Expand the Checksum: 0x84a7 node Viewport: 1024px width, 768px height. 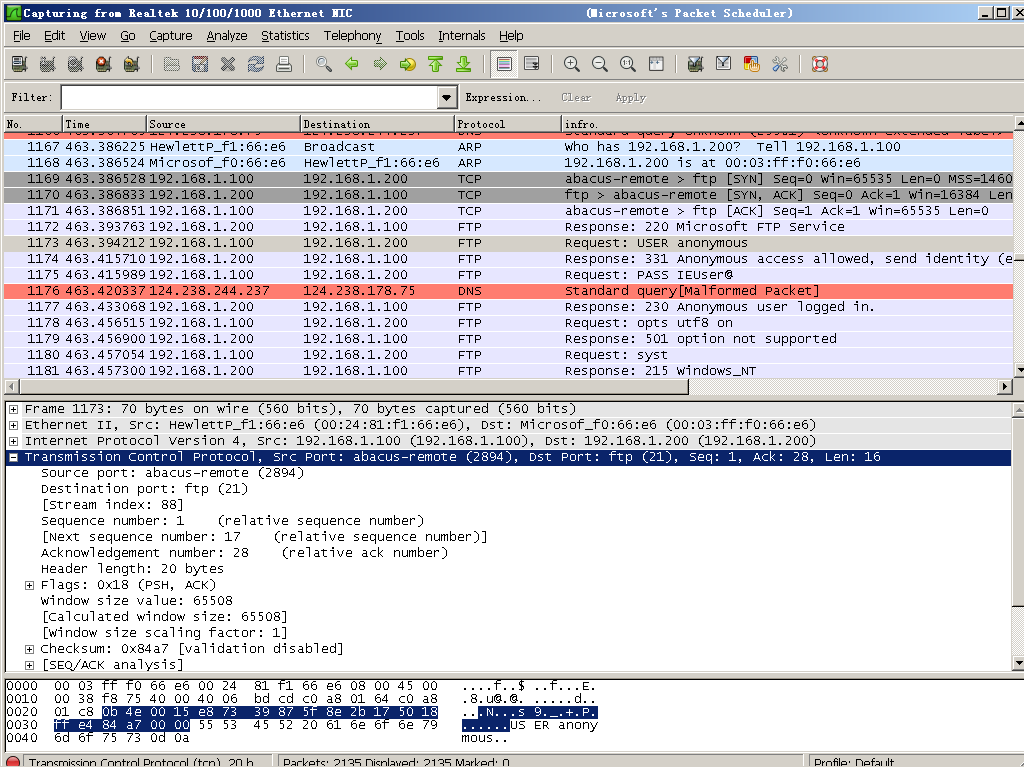coord(29,649)
